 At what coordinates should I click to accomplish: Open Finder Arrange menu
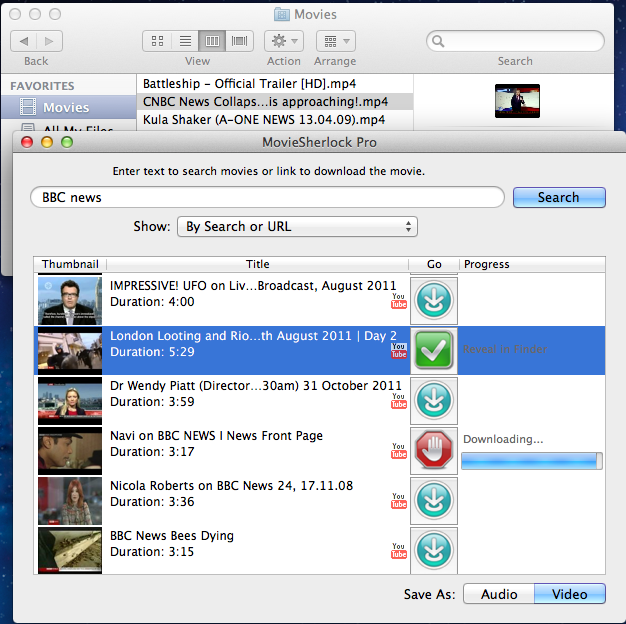336,41
